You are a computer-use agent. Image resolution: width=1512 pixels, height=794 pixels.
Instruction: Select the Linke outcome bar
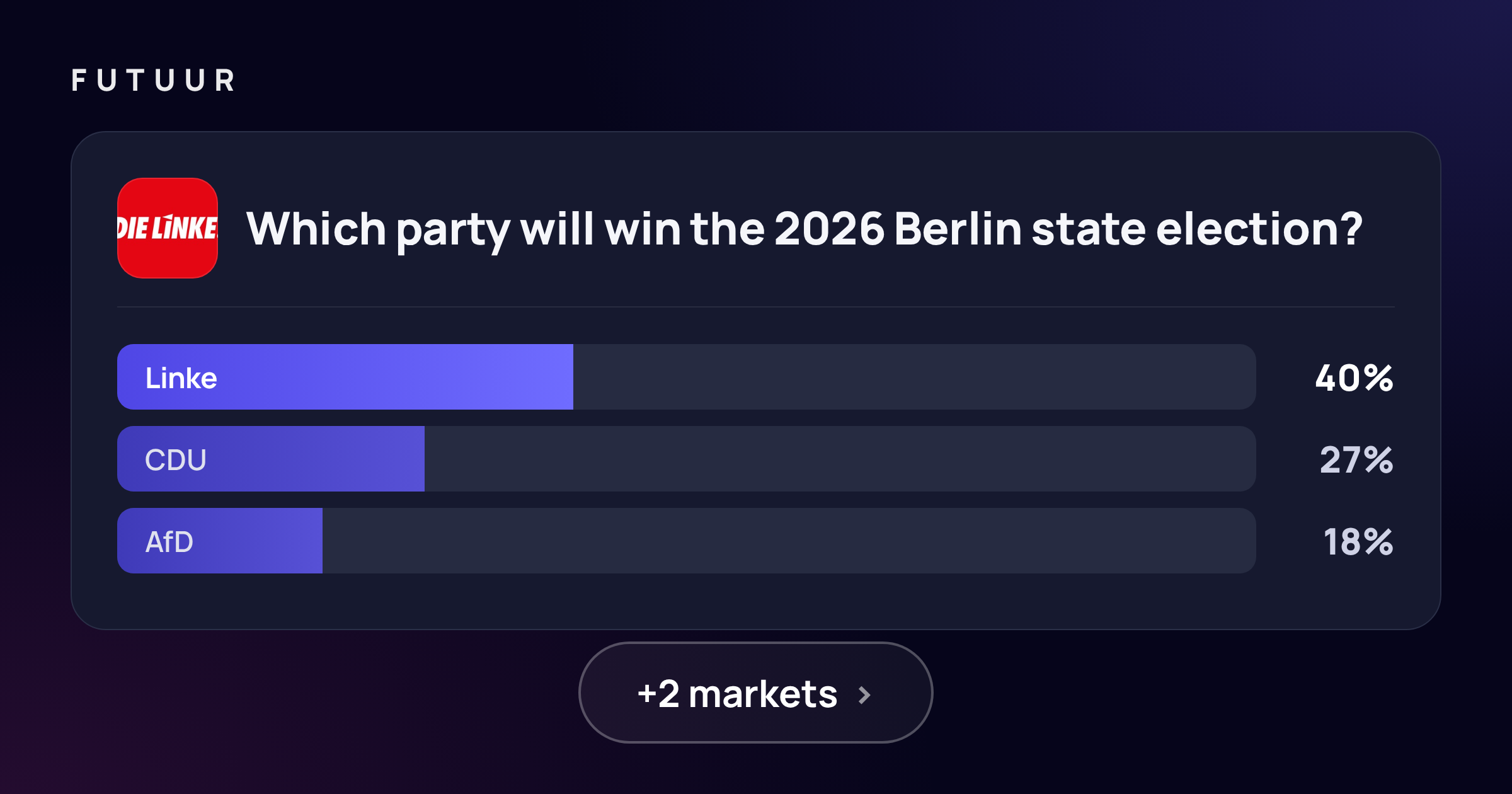[687, 377]
